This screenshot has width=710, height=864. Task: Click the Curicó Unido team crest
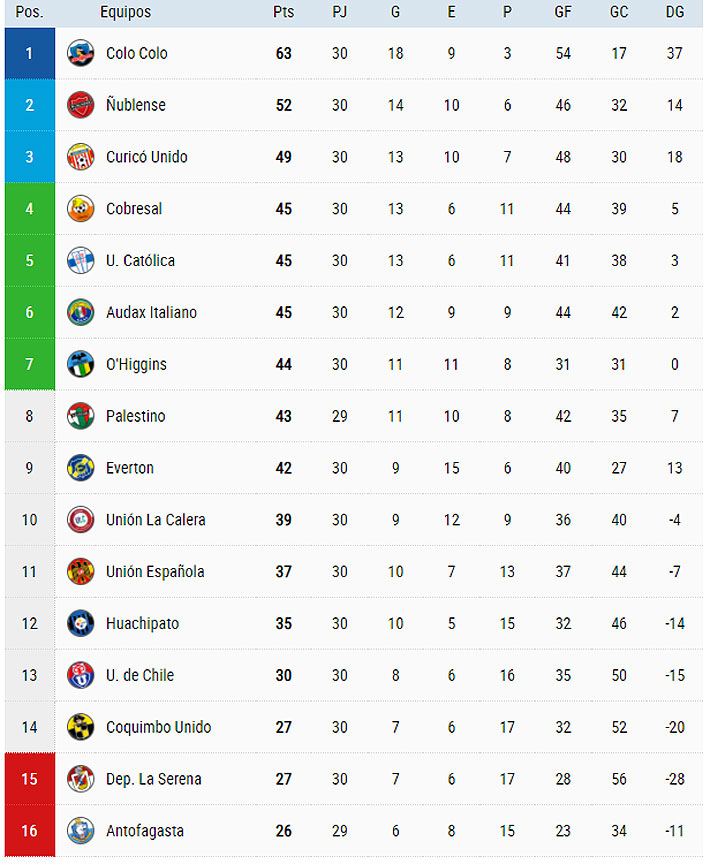pyautogui.click(x=80, y=157)
